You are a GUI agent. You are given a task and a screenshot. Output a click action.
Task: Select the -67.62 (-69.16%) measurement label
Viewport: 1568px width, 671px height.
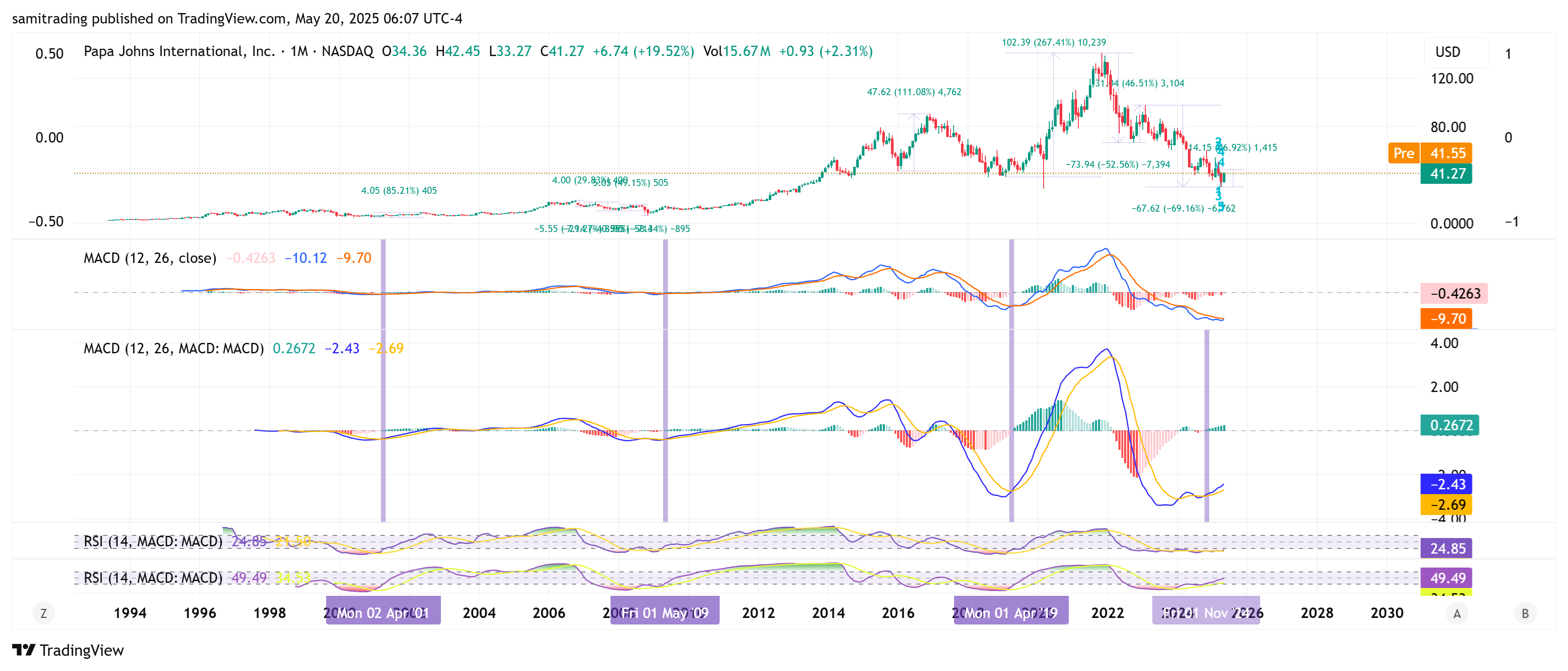point(1183,208)
